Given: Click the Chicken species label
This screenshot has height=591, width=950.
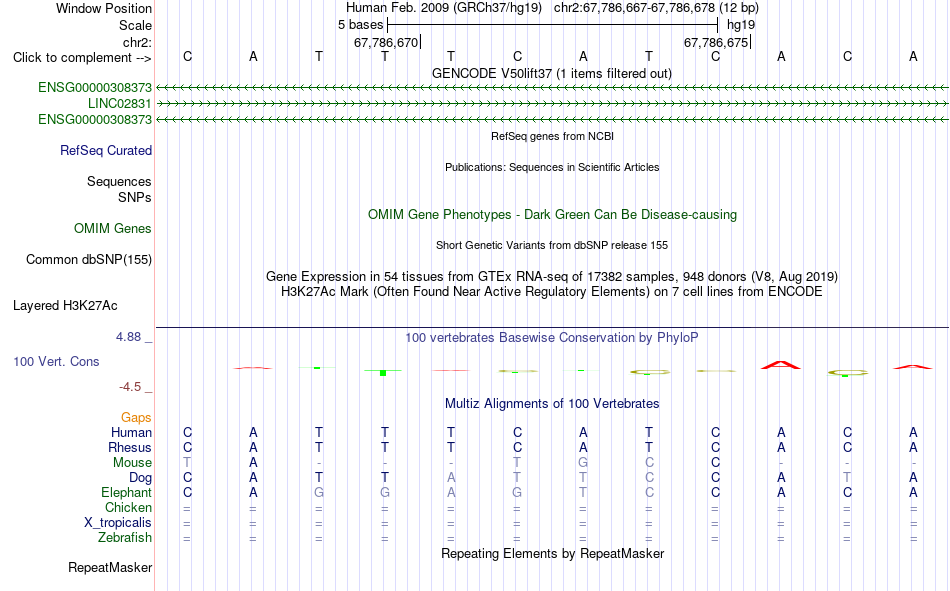Looking at the screenshot, I should pos(128,507).
